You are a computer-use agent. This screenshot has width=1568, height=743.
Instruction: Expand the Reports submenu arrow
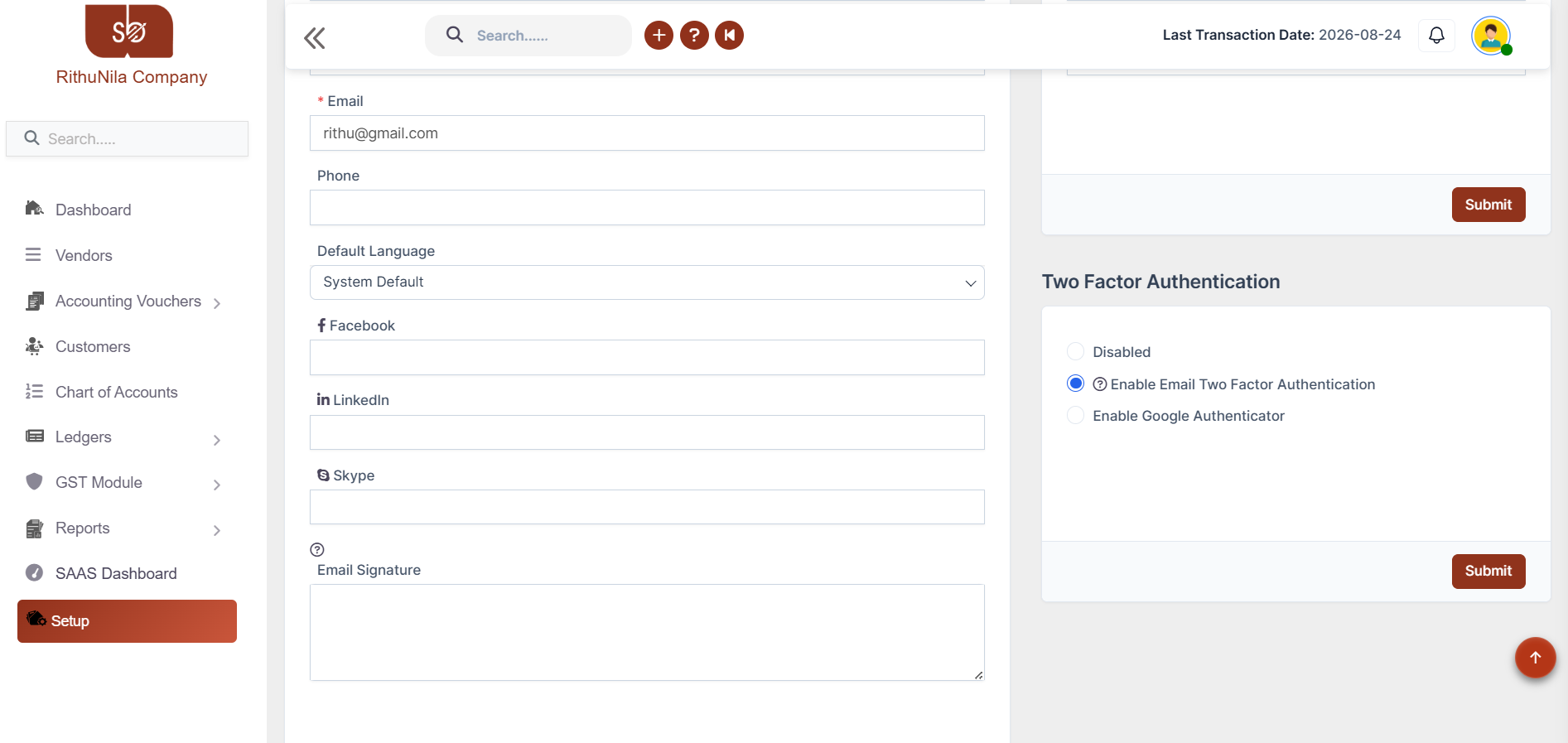[217, 530]
